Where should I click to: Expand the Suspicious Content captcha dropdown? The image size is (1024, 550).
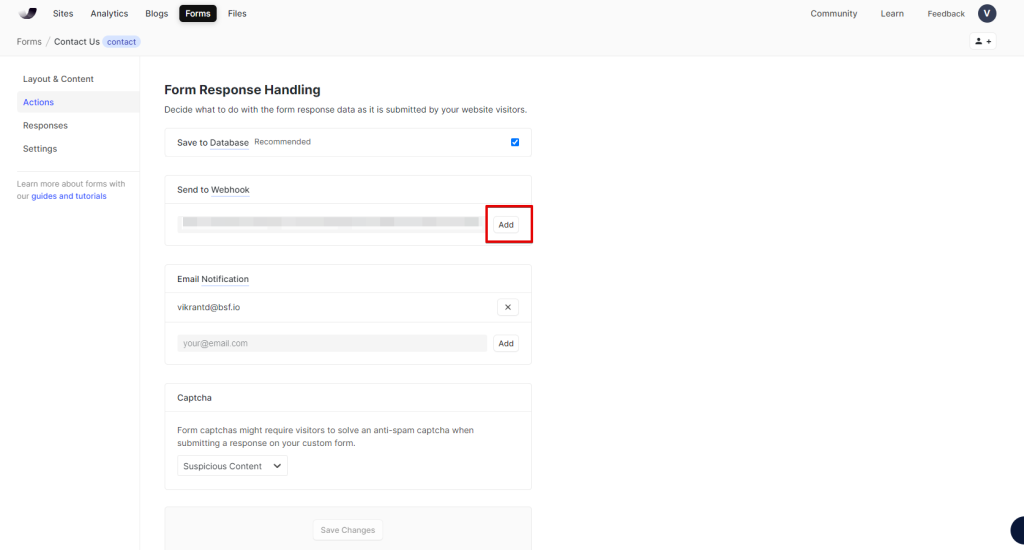233,466
